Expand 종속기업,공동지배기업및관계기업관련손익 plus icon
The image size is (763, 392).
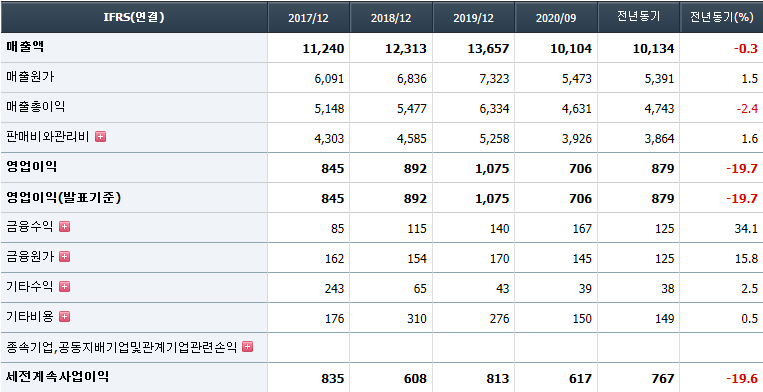coord(247,347)
